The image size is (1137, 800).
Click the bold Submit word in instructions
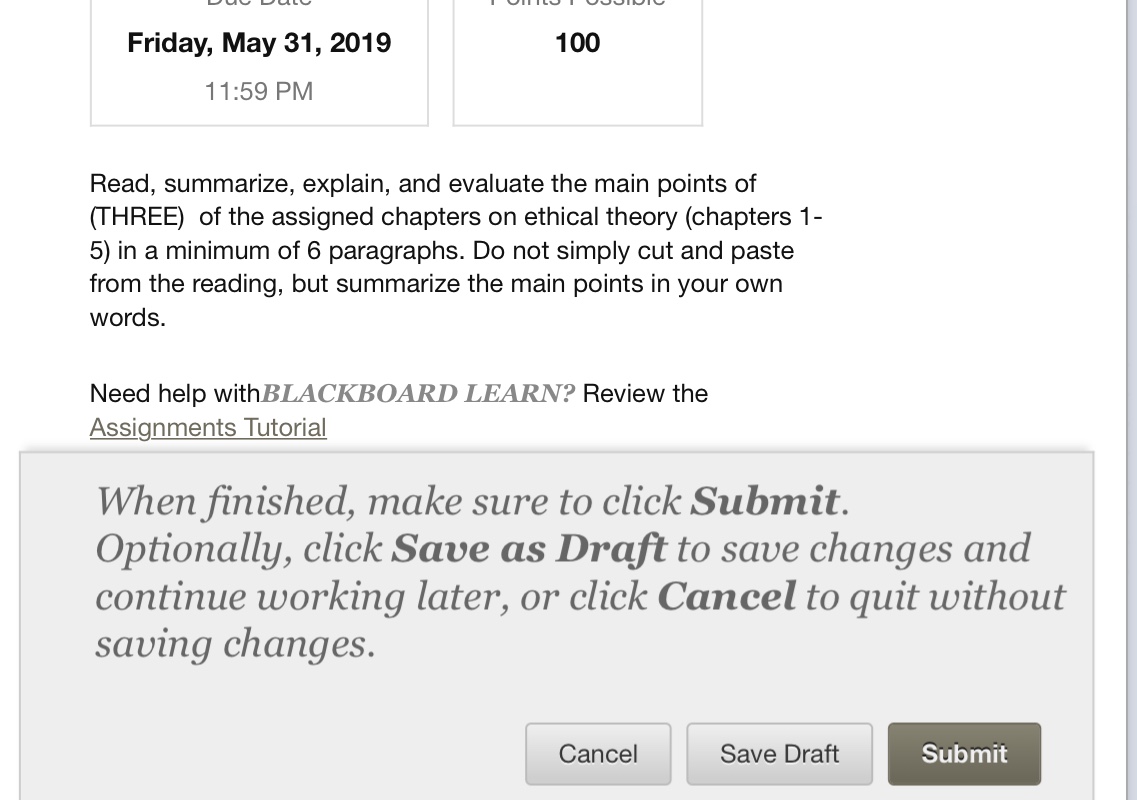(x=765, y=501)
